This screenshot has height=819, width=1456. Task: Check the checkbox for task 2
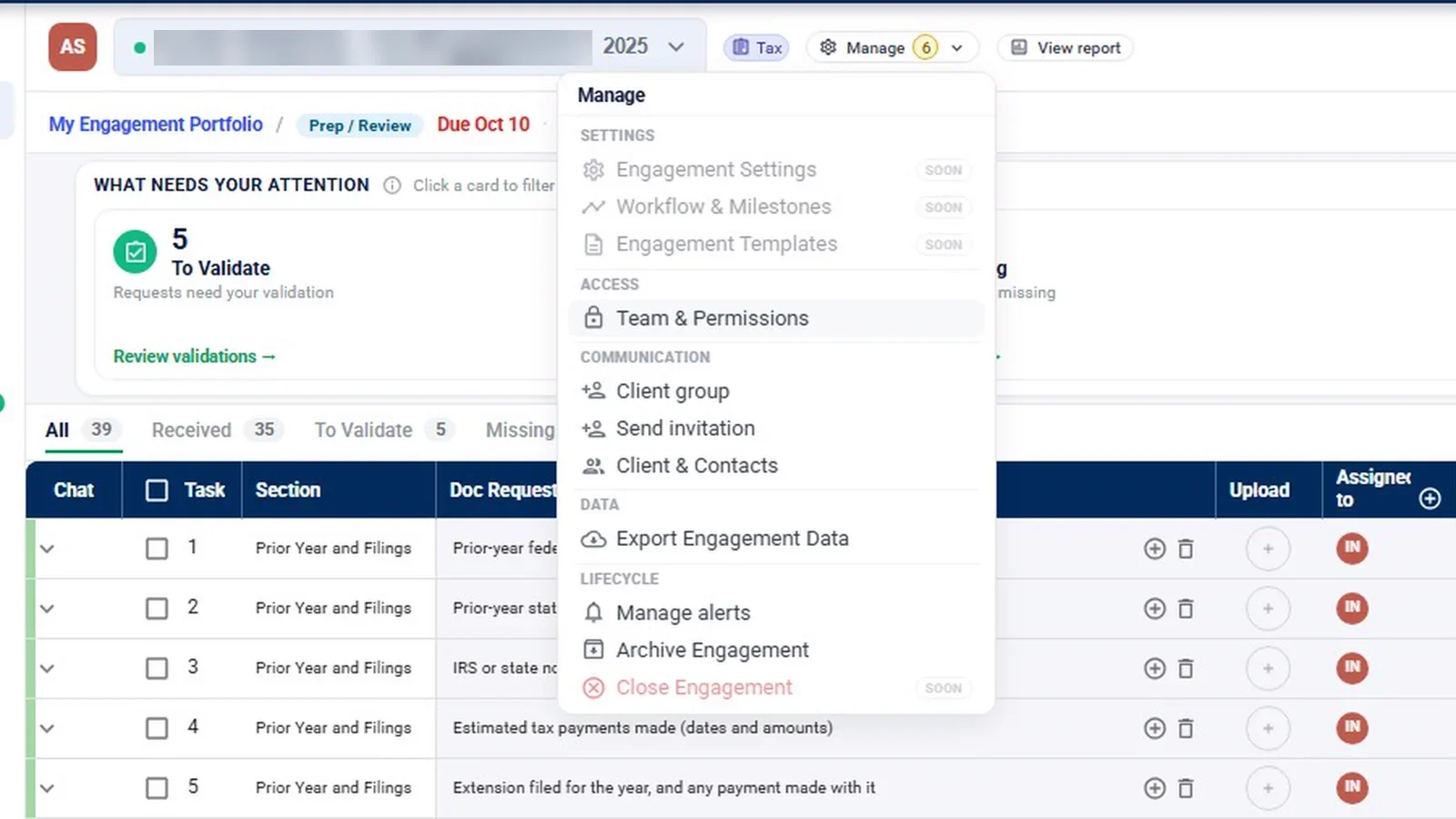pyautogui.click(x=157, y=609)
